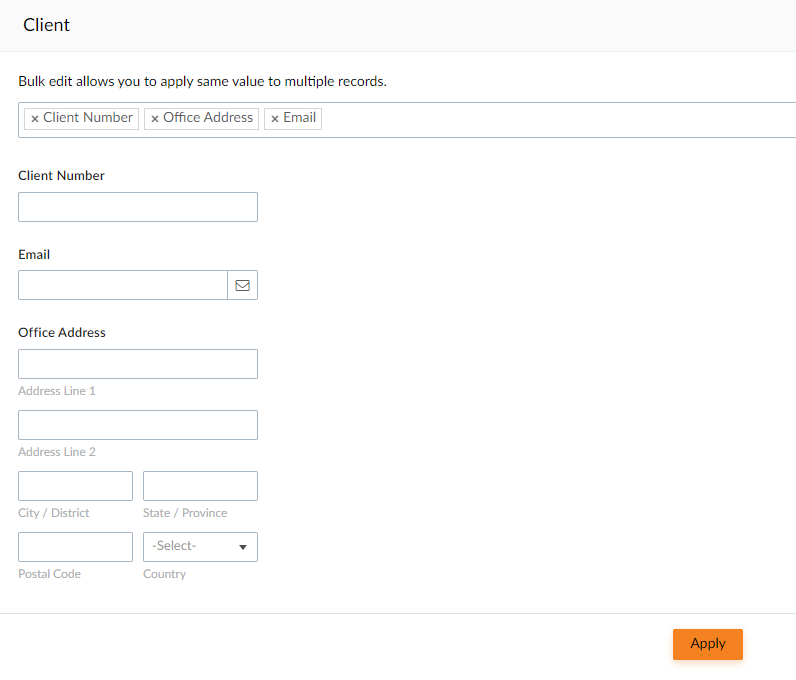Click the Apply button
The image size is (796, 680).
708,644
